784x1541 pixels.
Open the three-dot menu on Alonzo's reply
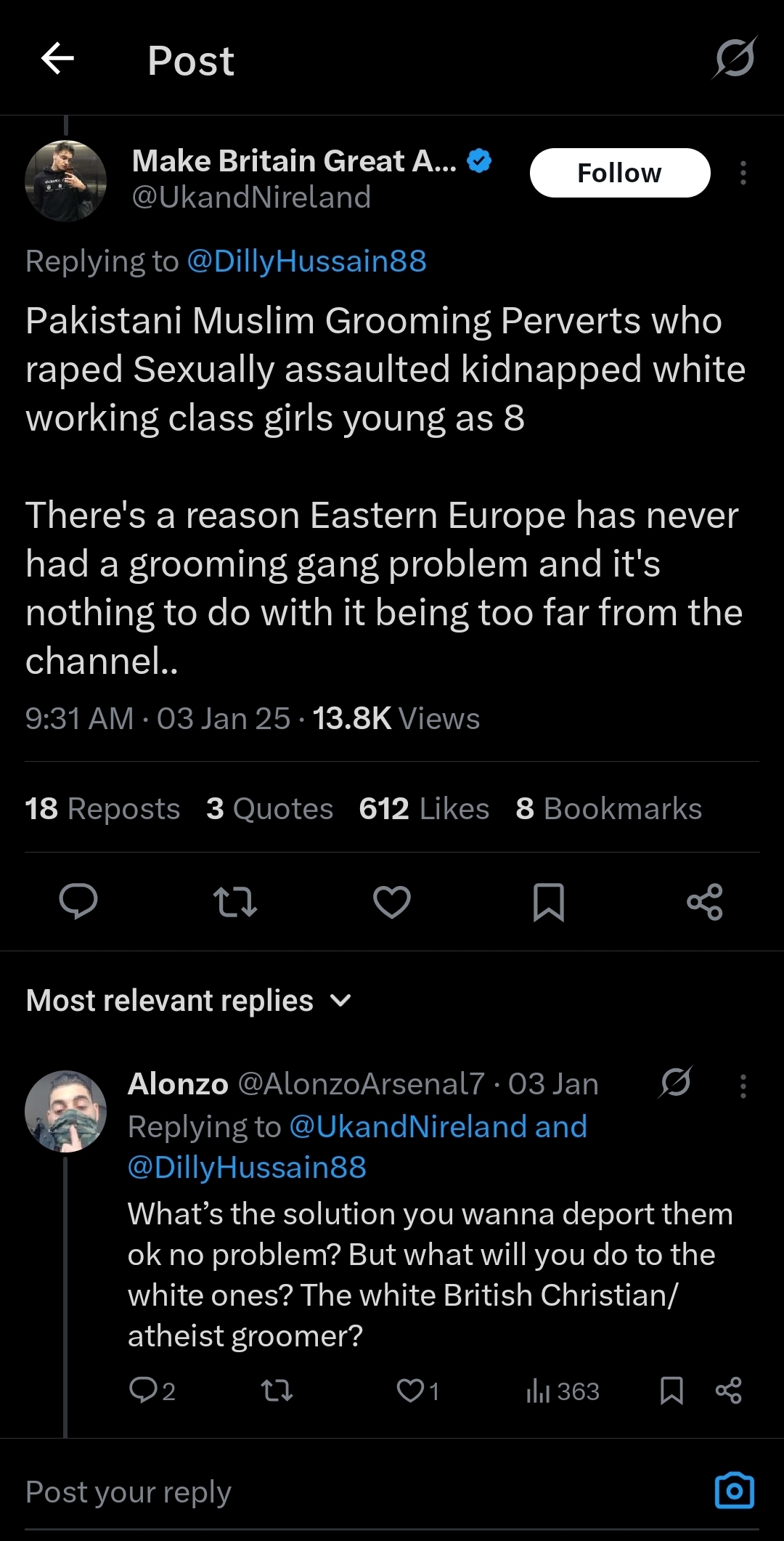pyautogui.click(x=743, y=1086)
